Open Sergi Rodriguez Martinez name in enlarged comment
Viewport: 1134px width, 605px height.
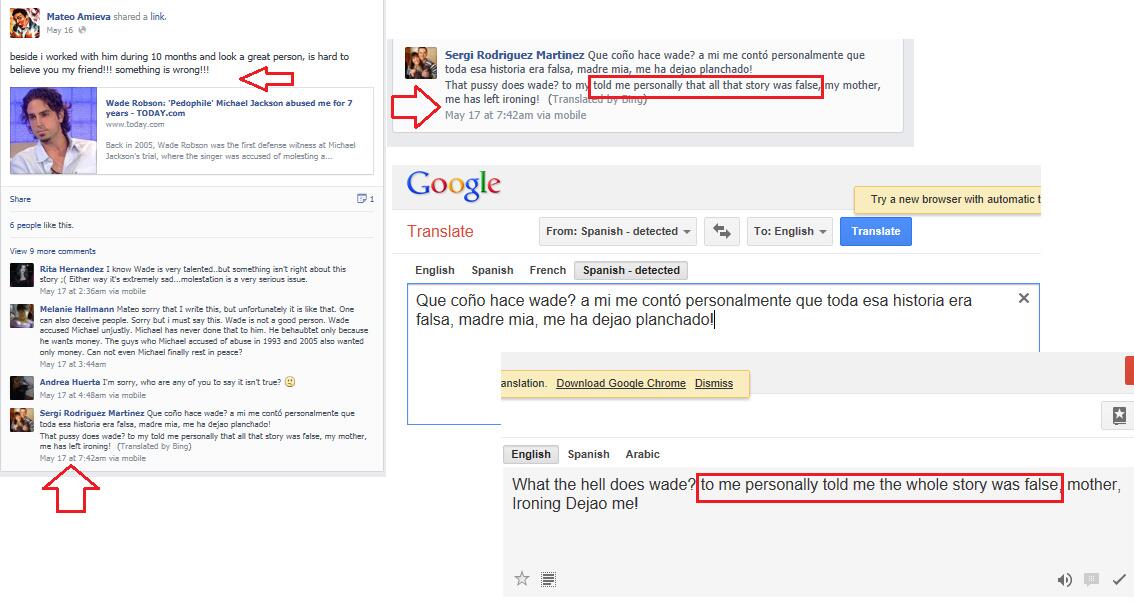[514, 55]
